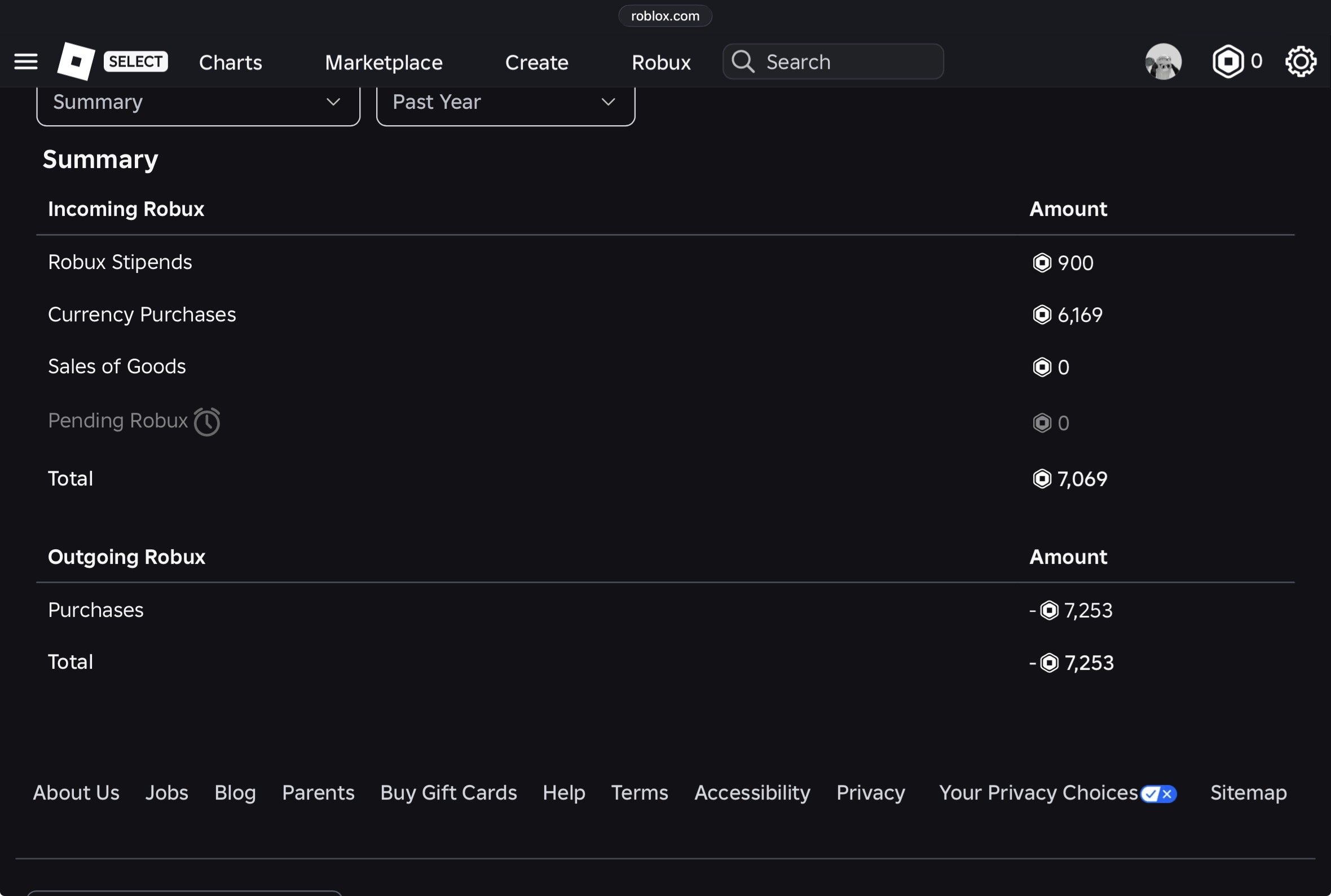
Task: Open the hamburger navigation menu
Action: (26, 61)
